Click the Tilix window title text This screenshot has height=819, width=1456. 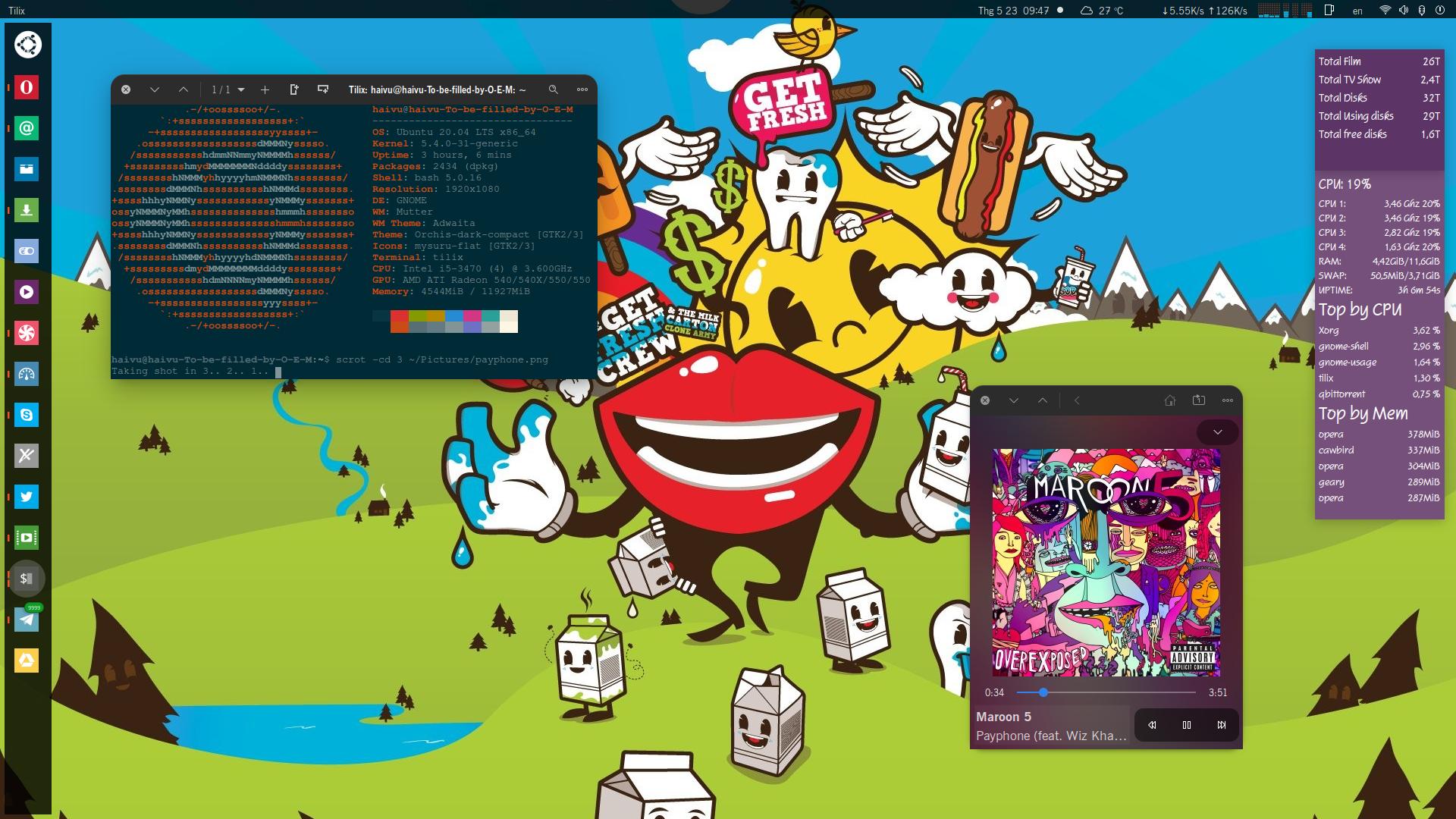click(437, 89)
